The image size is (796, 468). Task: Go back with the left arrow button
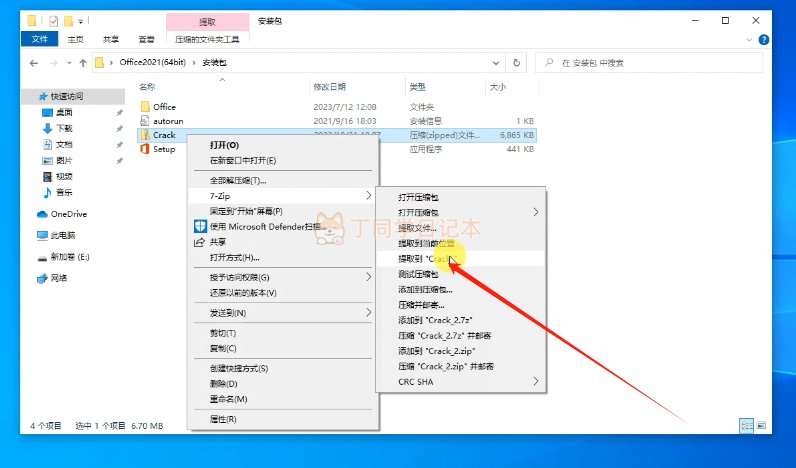click(x=34, y=63)
